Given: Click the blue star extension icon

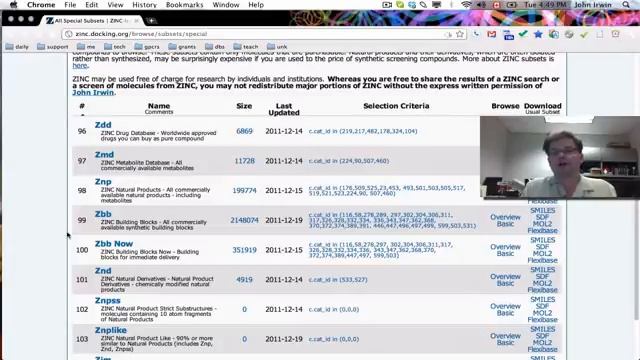Looking at the screenshot, I should 538,34.
